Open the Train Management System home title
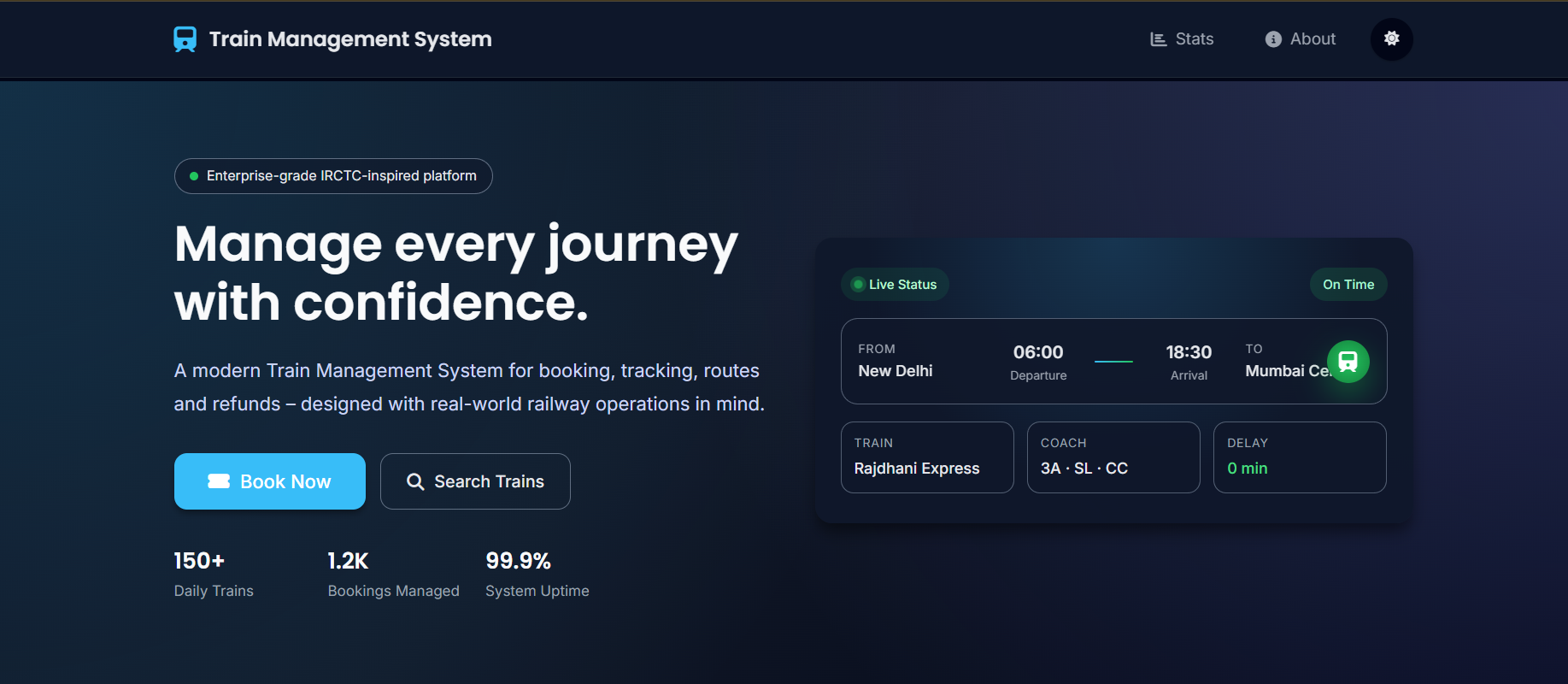This screenshot has height=684, width=1568. click(350, 39)
